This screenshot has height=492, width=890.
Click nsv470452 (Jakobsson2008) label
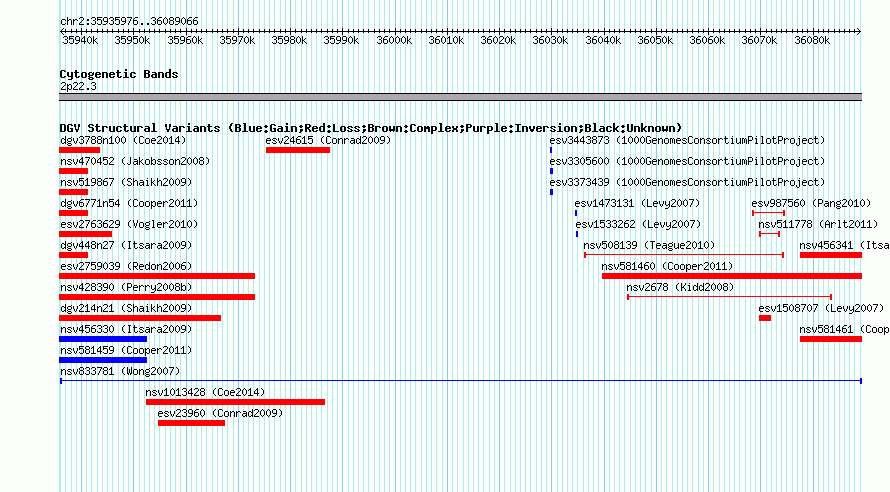pos(135,161)
